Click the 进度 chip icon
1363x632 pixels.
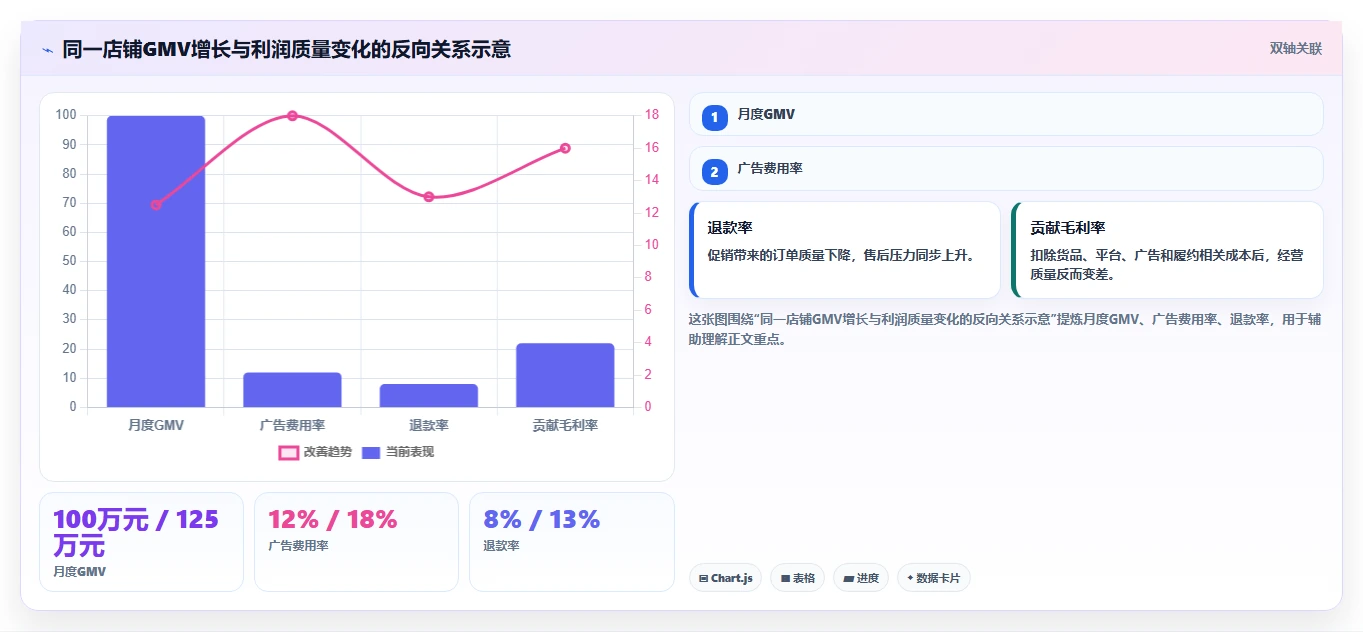pyautogui.click(x=848, y=579)
